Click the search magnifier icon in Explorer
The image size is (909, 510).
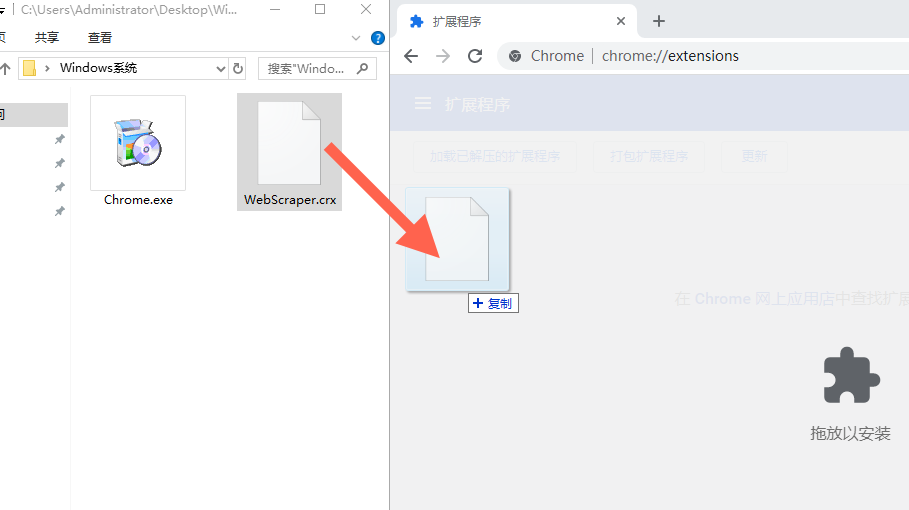click(x=362, y=68)
